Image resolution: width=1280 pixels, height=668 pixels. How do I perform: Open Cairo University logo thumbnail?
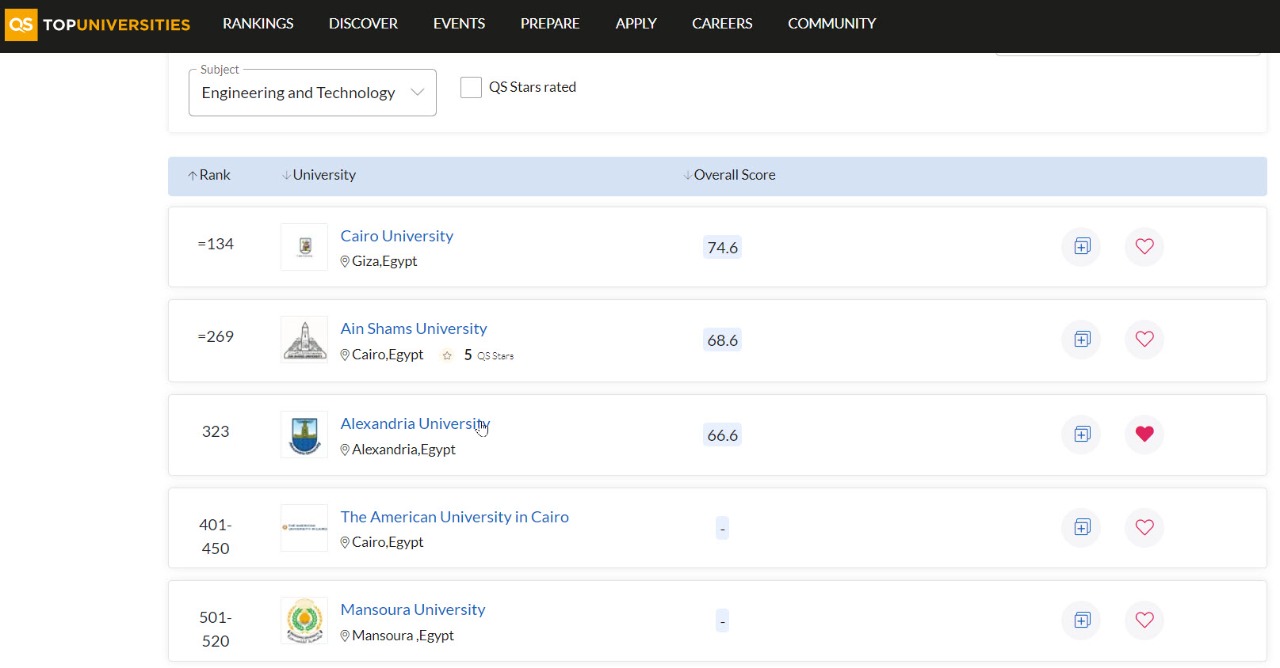click(x=304, y=247)
